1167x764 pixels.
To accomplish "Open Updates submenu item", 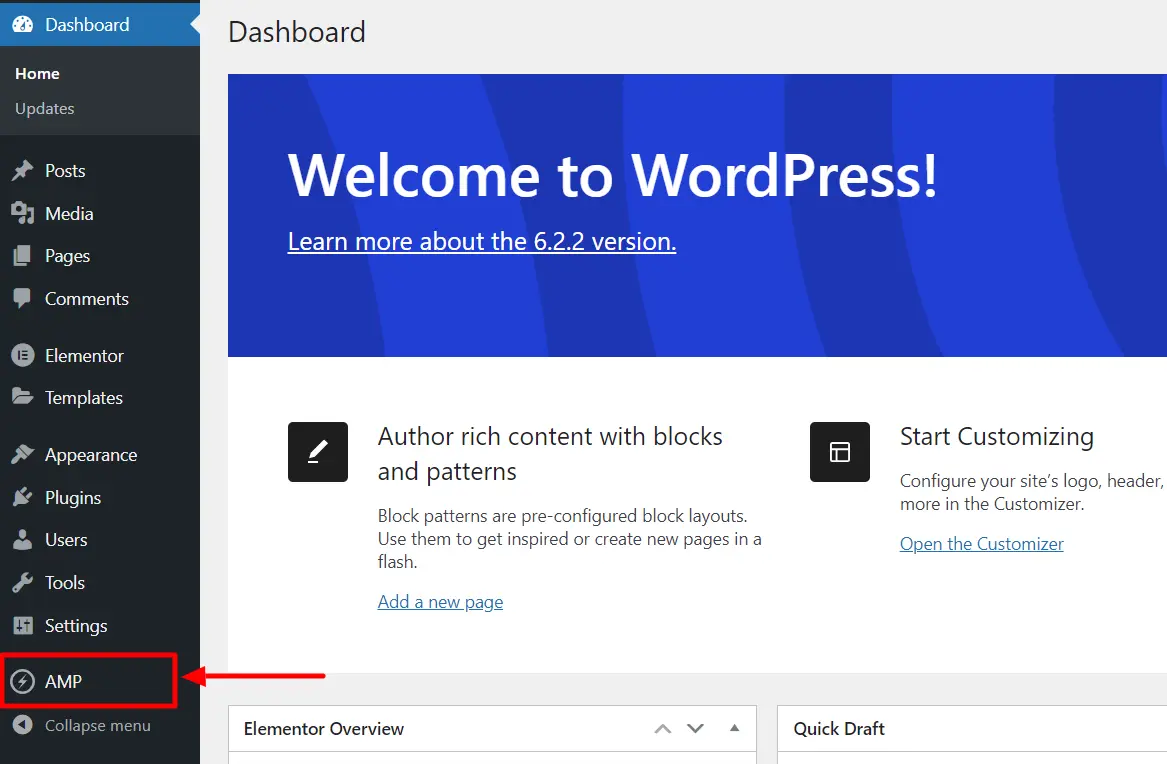I will click(45, 109).
